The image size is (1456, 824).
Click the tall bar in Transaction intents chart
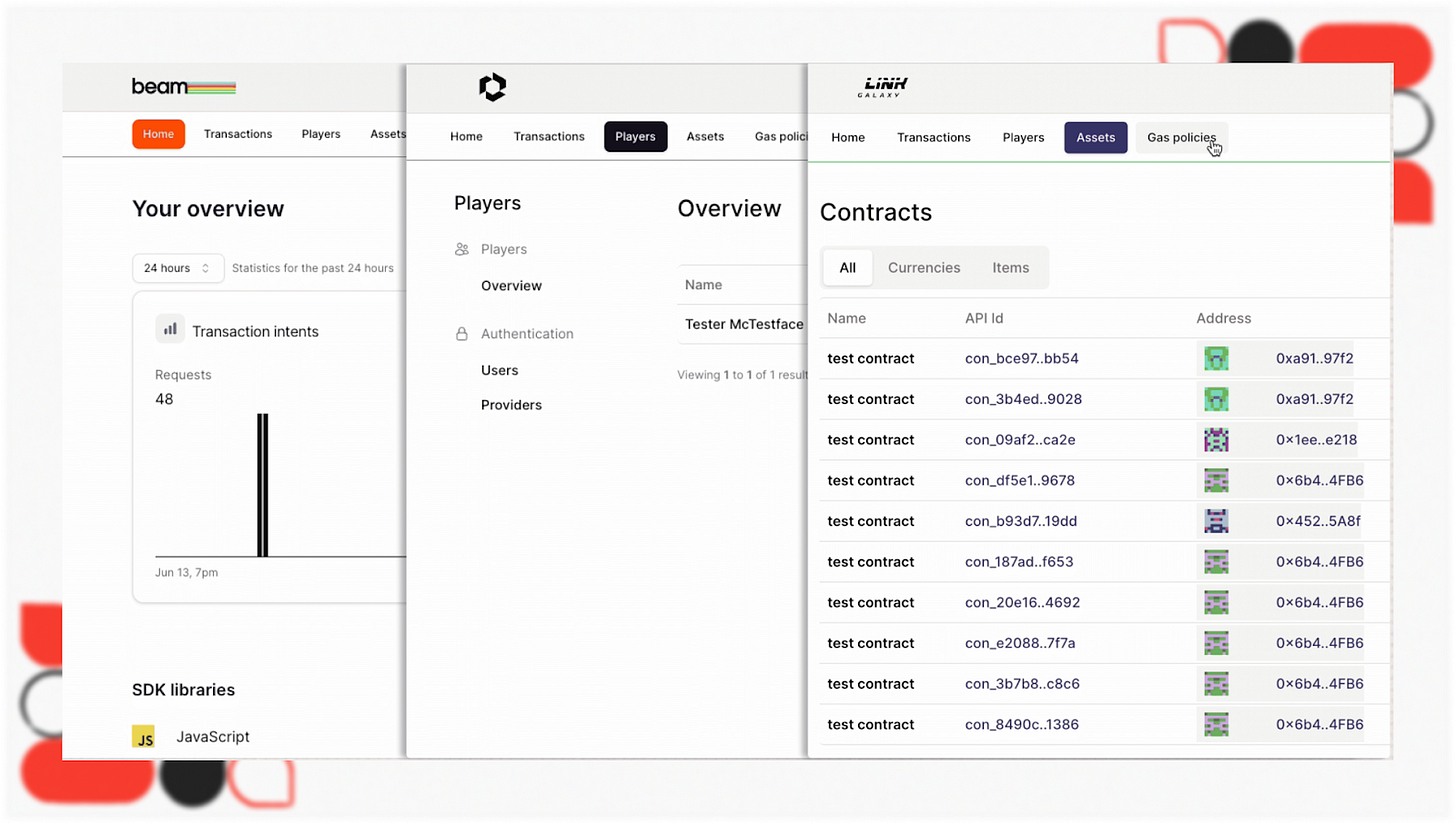tap(263, 485)
